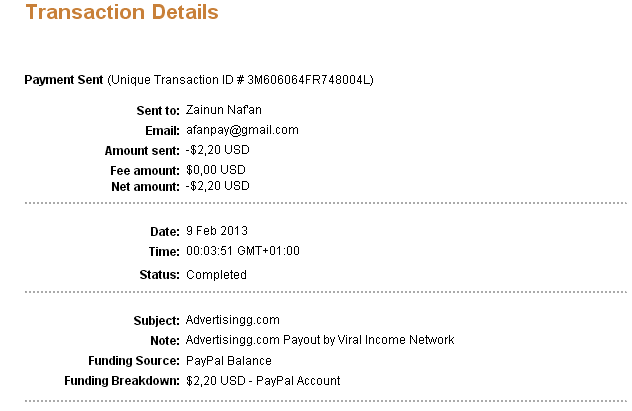This screenshot has height=411, width=632.
Task: Click the Net amount value -$2,20 USD
Action: click(218, 186)
